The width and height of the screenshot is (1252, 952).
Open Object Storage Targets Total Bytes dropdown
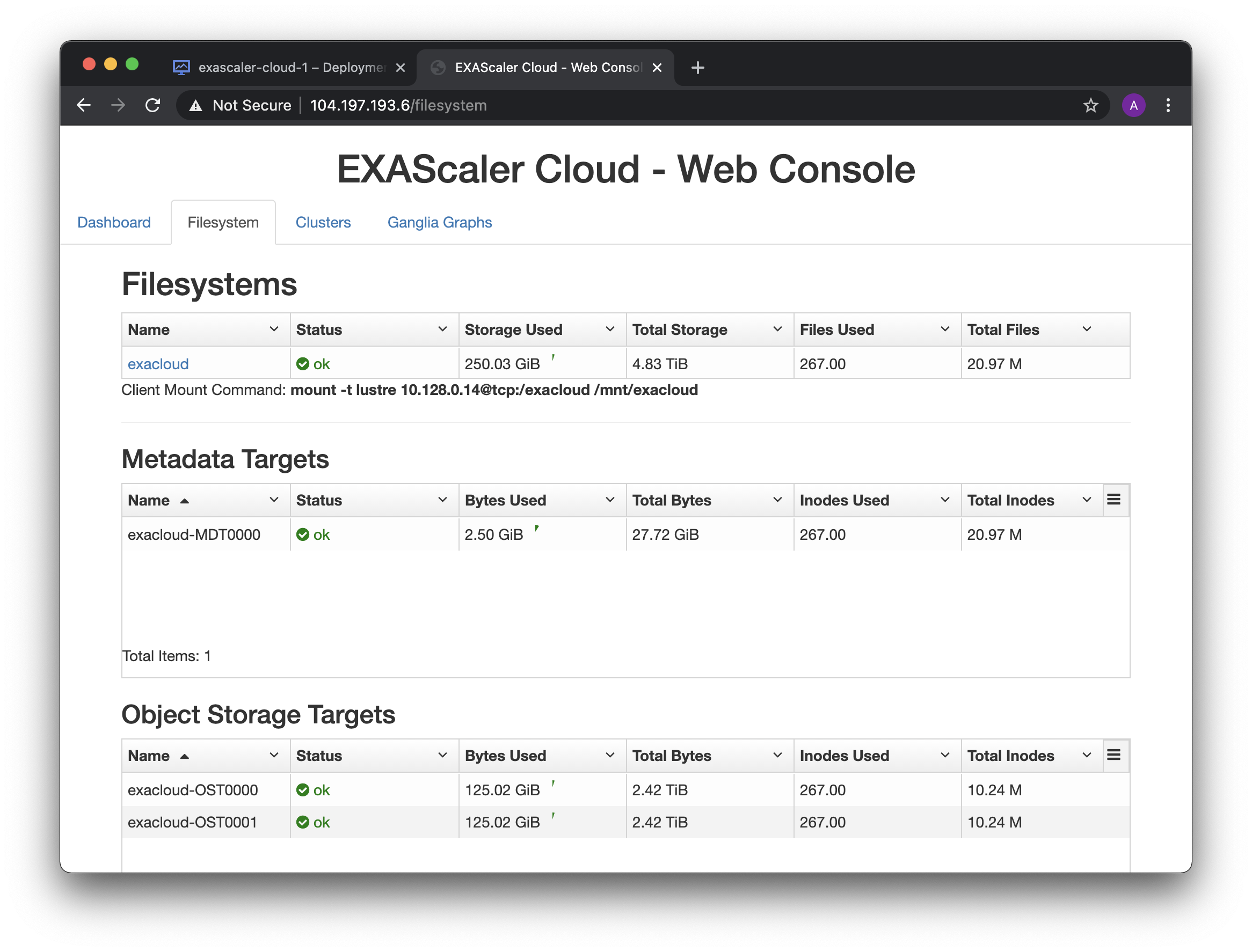click(777, 756)
